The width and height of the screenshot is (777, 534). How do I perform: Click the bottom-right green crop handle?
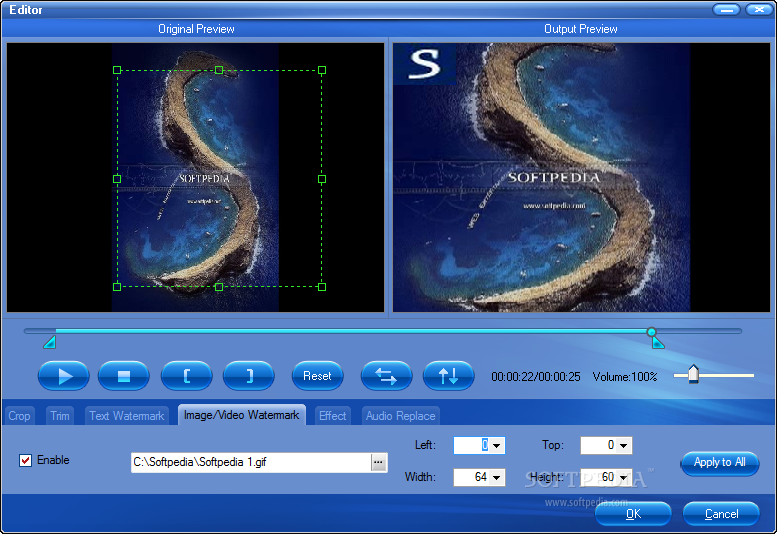pos(322,286)
